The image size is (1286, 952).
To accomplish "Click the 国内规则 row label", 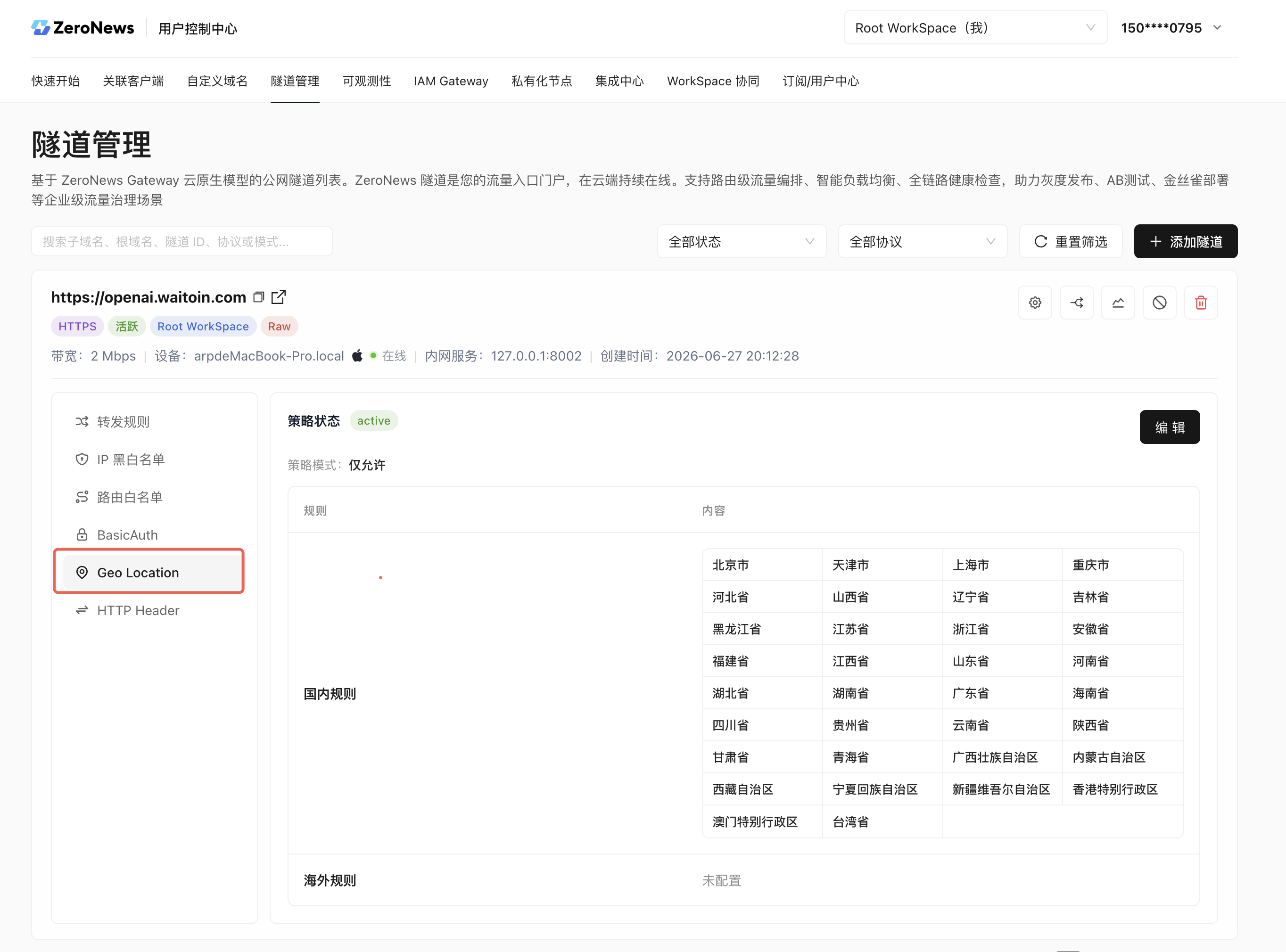I will point(330,694).
